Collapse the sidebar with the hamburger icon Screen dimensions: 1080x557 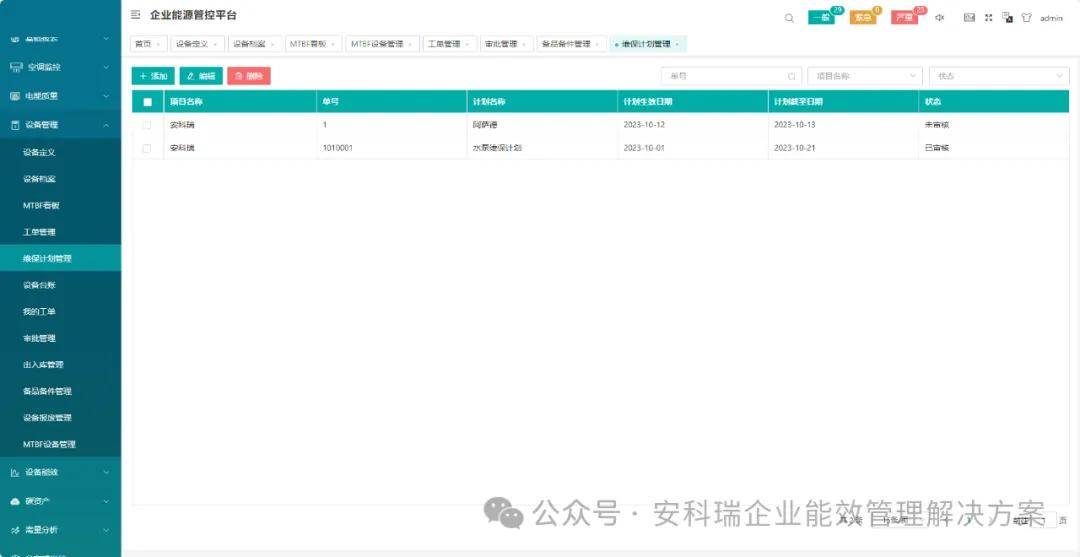point(136,15)
